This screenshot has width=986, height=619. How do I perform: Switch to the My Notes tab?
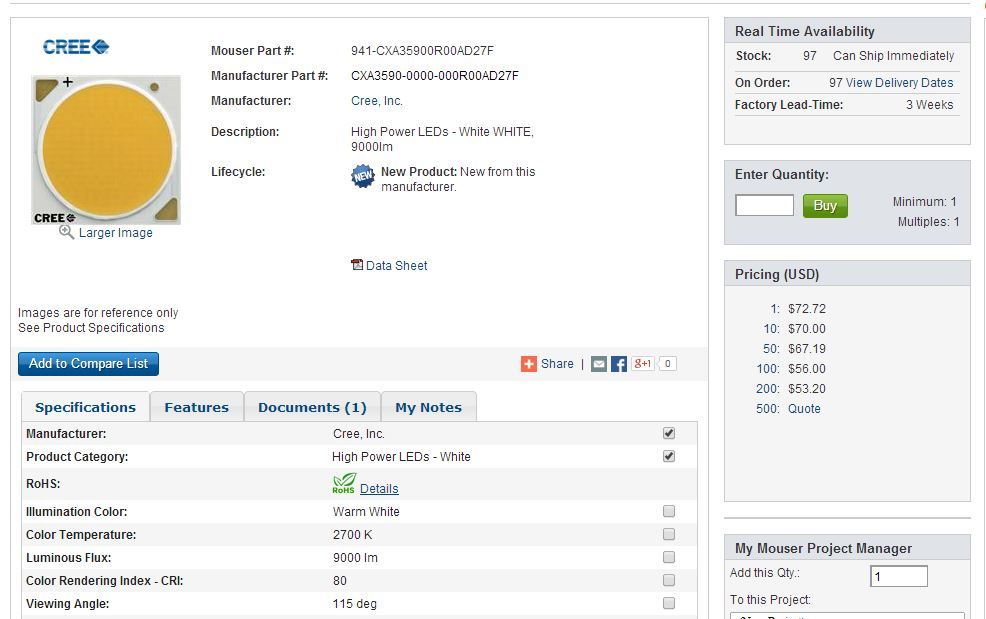428,407
